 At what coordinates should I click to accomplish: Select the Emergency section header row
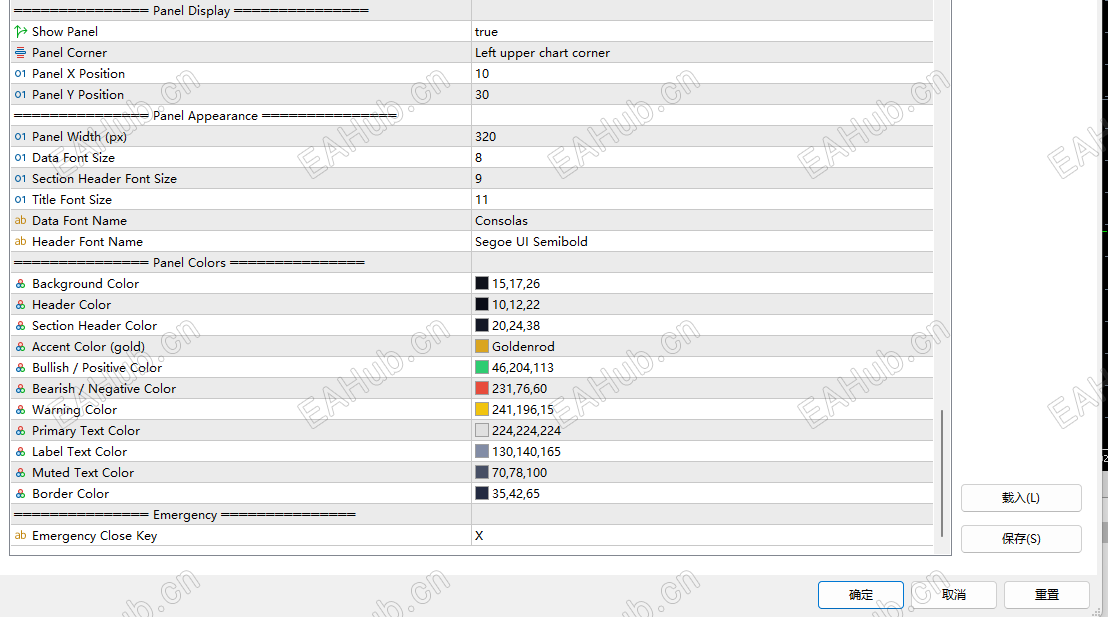pyautogui.click(x=472, y=515)
